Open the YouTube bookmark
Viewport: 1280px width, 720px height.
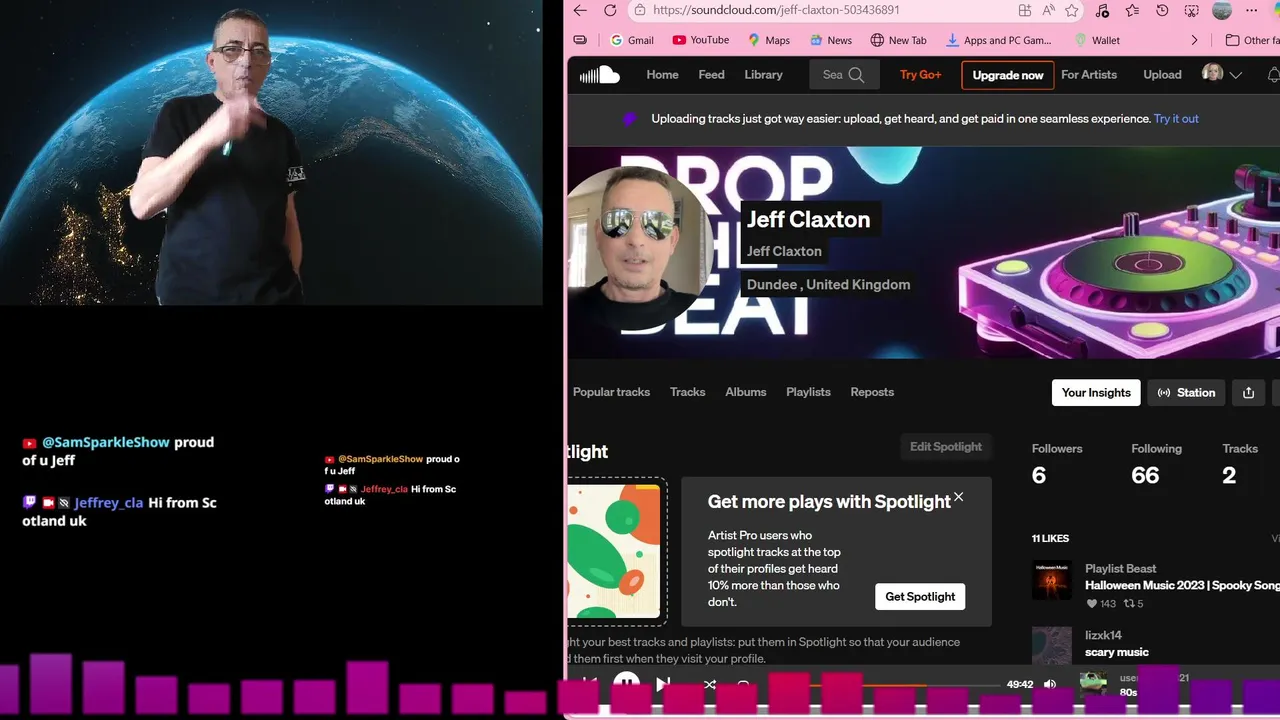(x=700, y=40)
